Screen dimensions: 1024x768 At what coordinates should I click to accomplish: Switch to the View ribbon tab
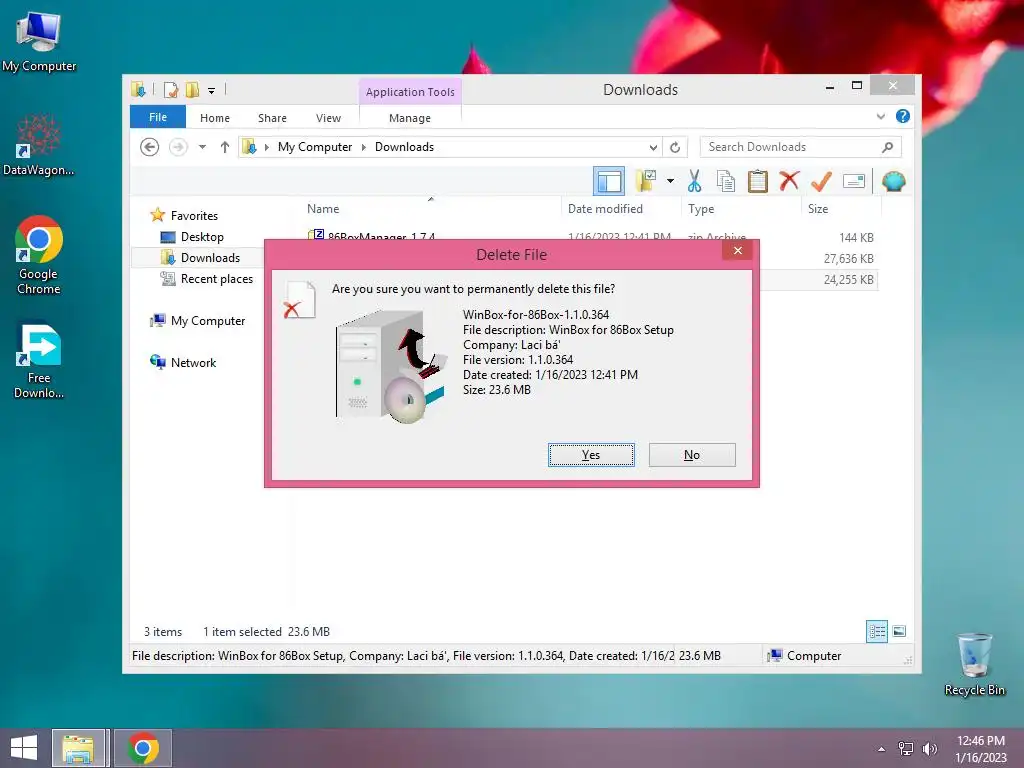pos(328,118)
